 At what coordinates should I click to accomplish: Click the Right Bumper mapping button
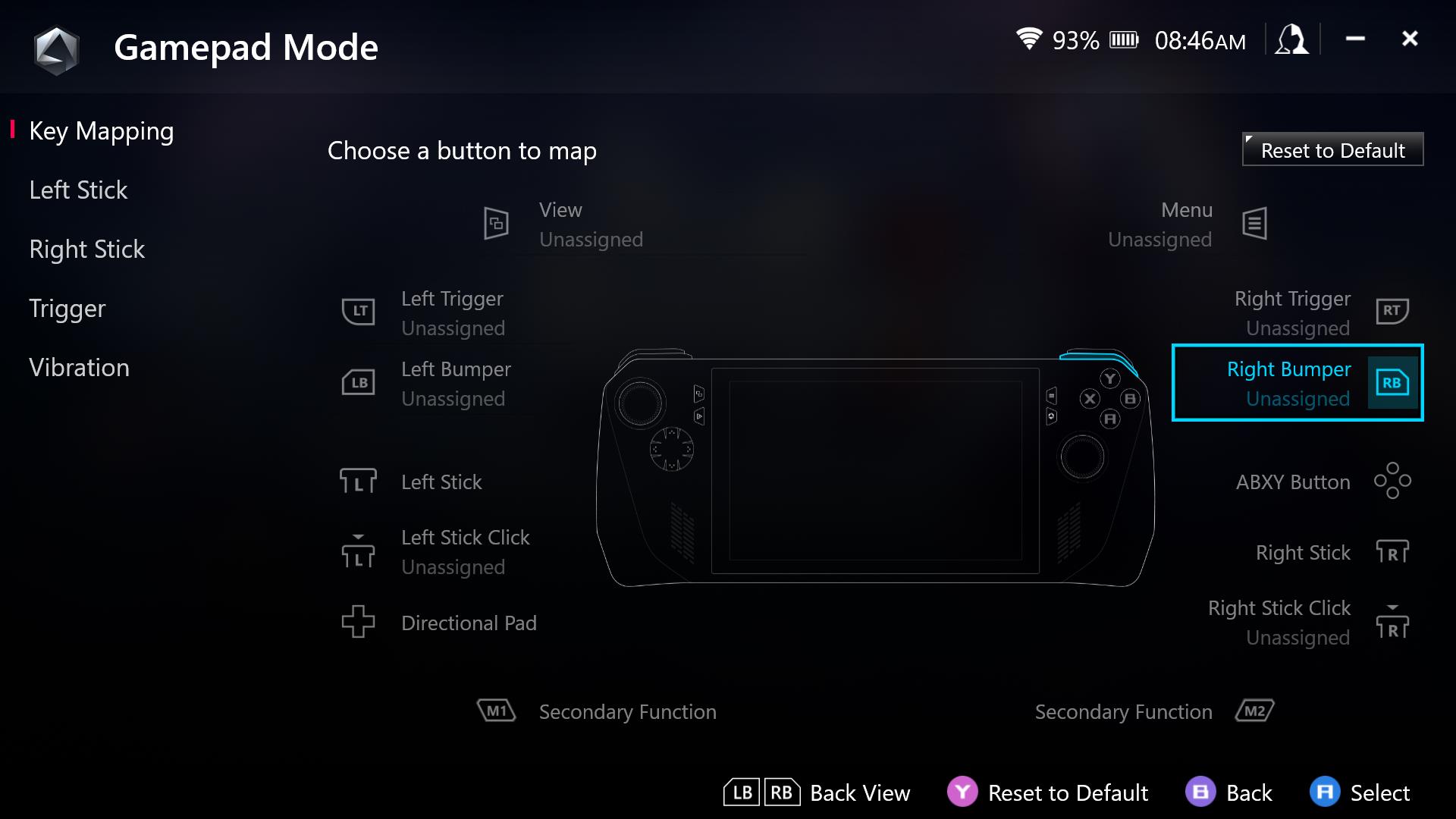click(1297, 383)
